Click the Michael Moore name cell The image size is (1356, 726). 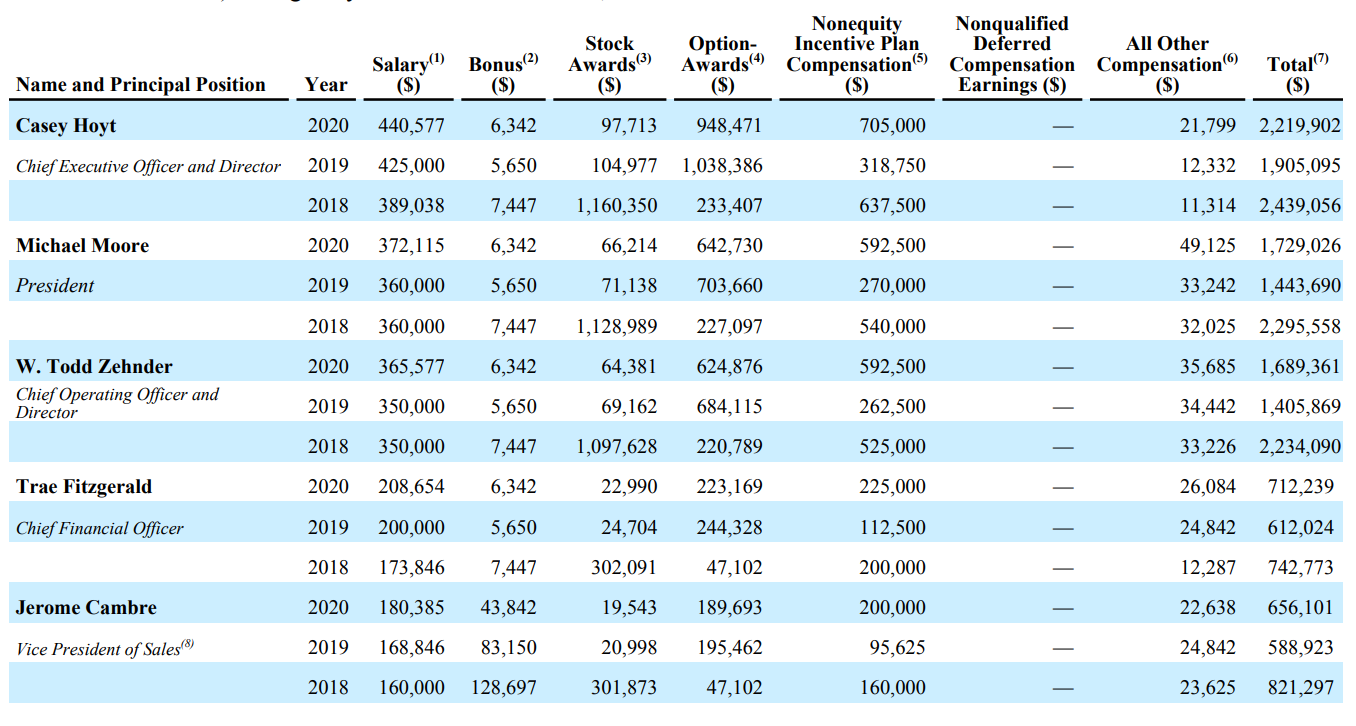(x=82, y=246)
